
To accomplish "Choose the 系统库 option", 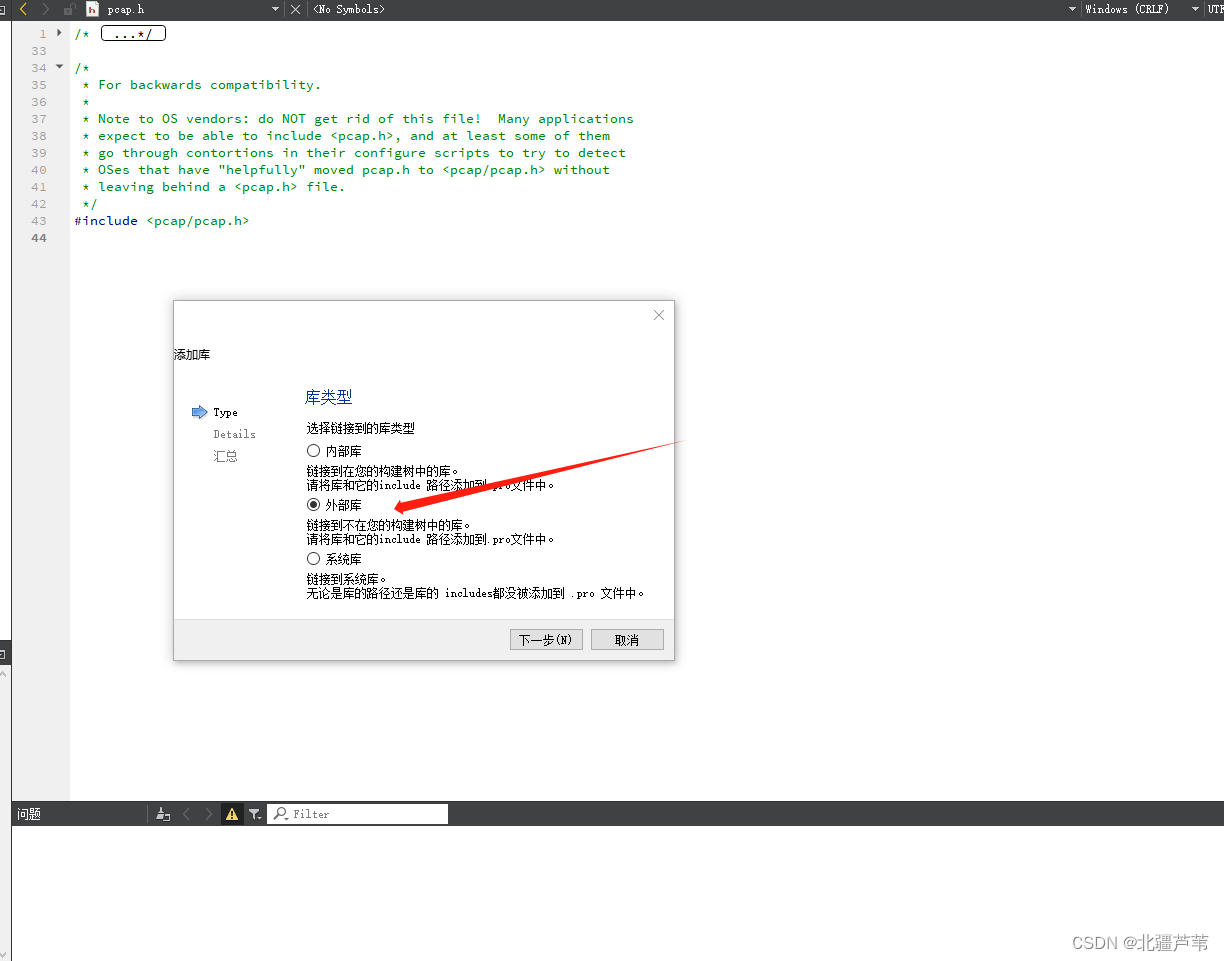I will pos(313,559).
